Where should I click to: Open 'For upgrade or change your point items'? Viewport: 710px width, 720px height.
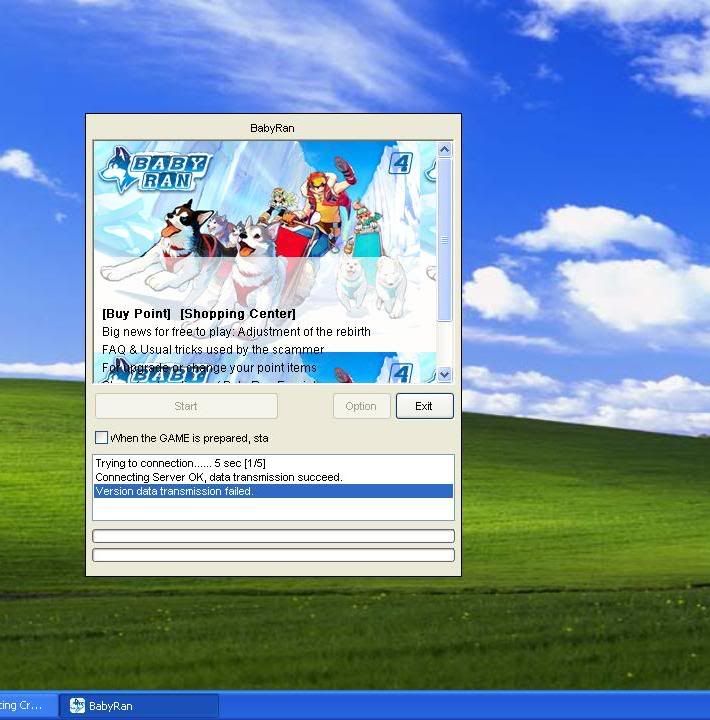[209, 368]
